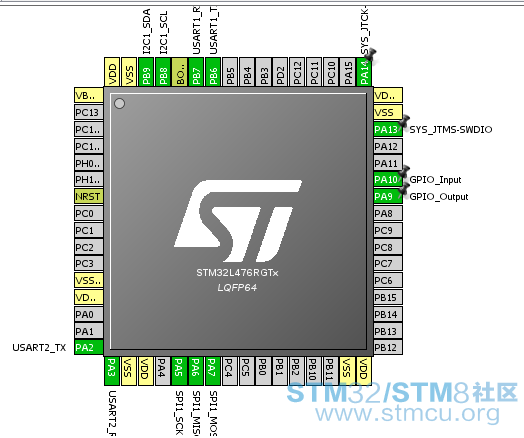
Task: Click the PB11 pin
Action: (331, 371)
